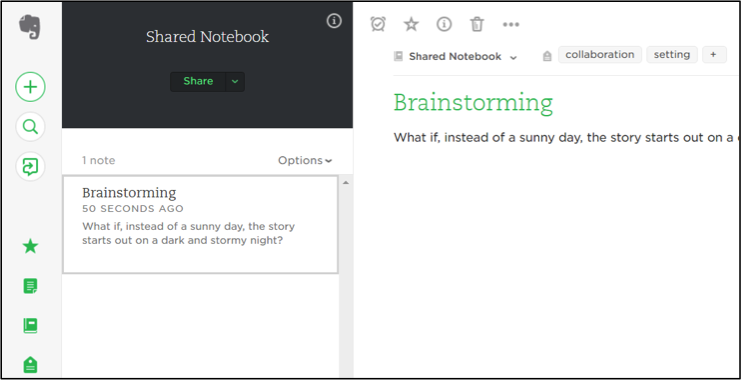
Task: Open Work Chat icon in sidebar
Action: pos(30,166)
